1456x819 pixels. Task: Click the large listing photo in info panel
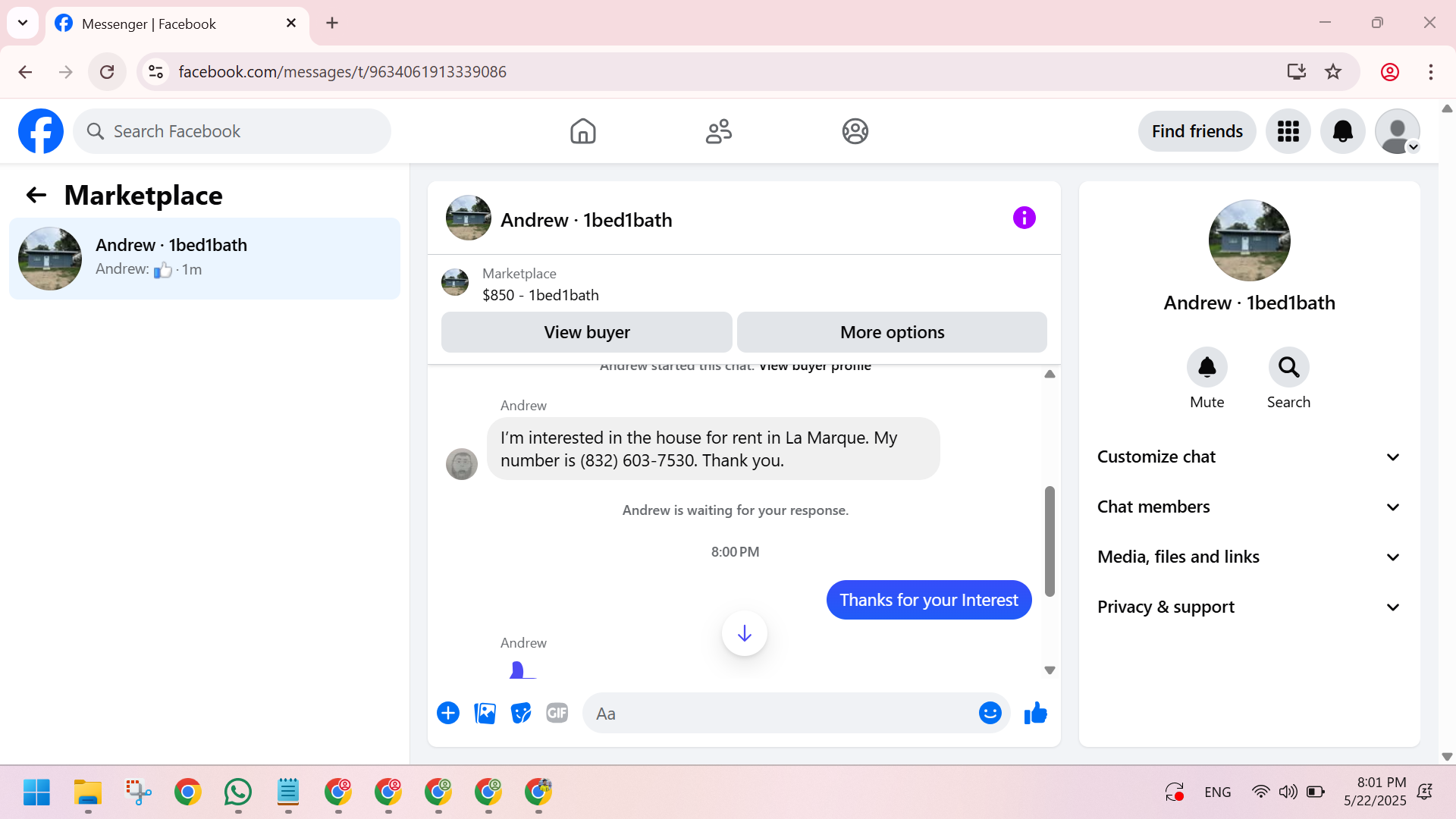coord(1249,240)
